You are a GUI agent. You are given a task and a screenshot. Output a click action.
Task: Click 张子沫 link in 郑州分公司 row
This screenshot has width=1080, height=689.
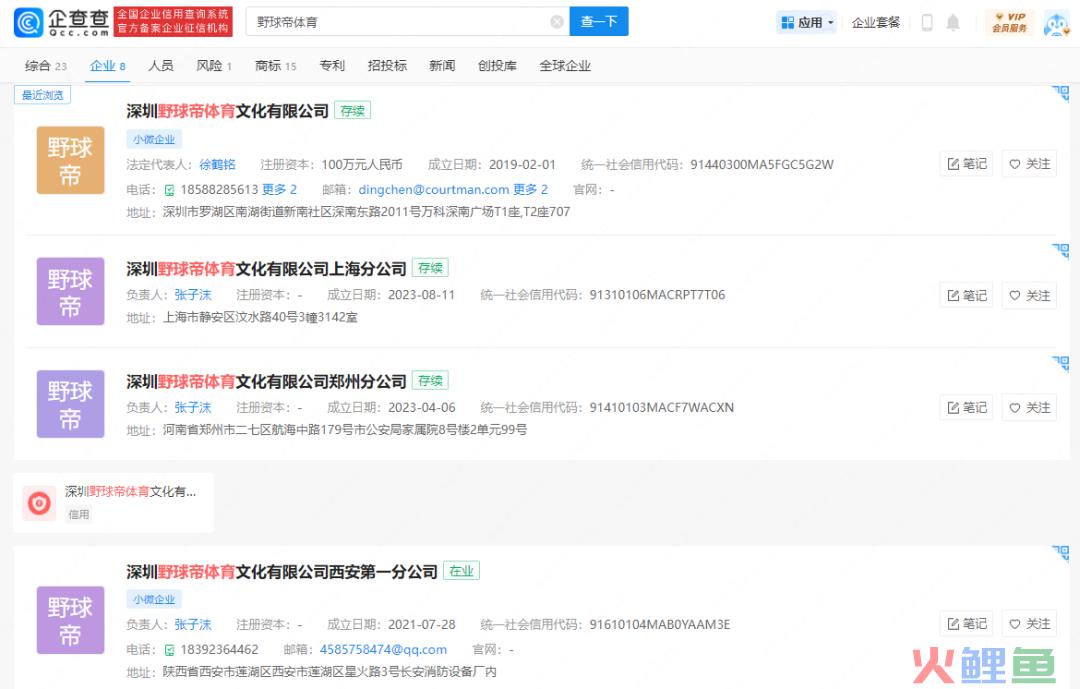click(x=193, y=408)
